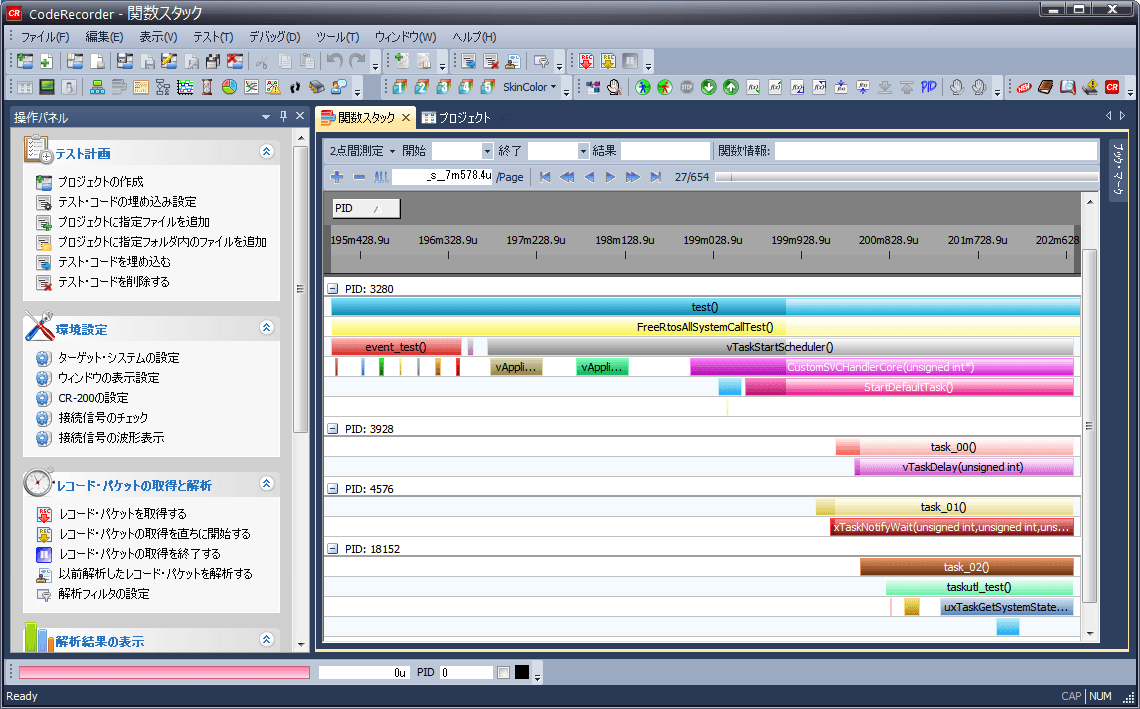The height and width of the screenshot is (709, 1140).
Task: Select the record packet acquisition REC icon
Action: coord(585,59)
